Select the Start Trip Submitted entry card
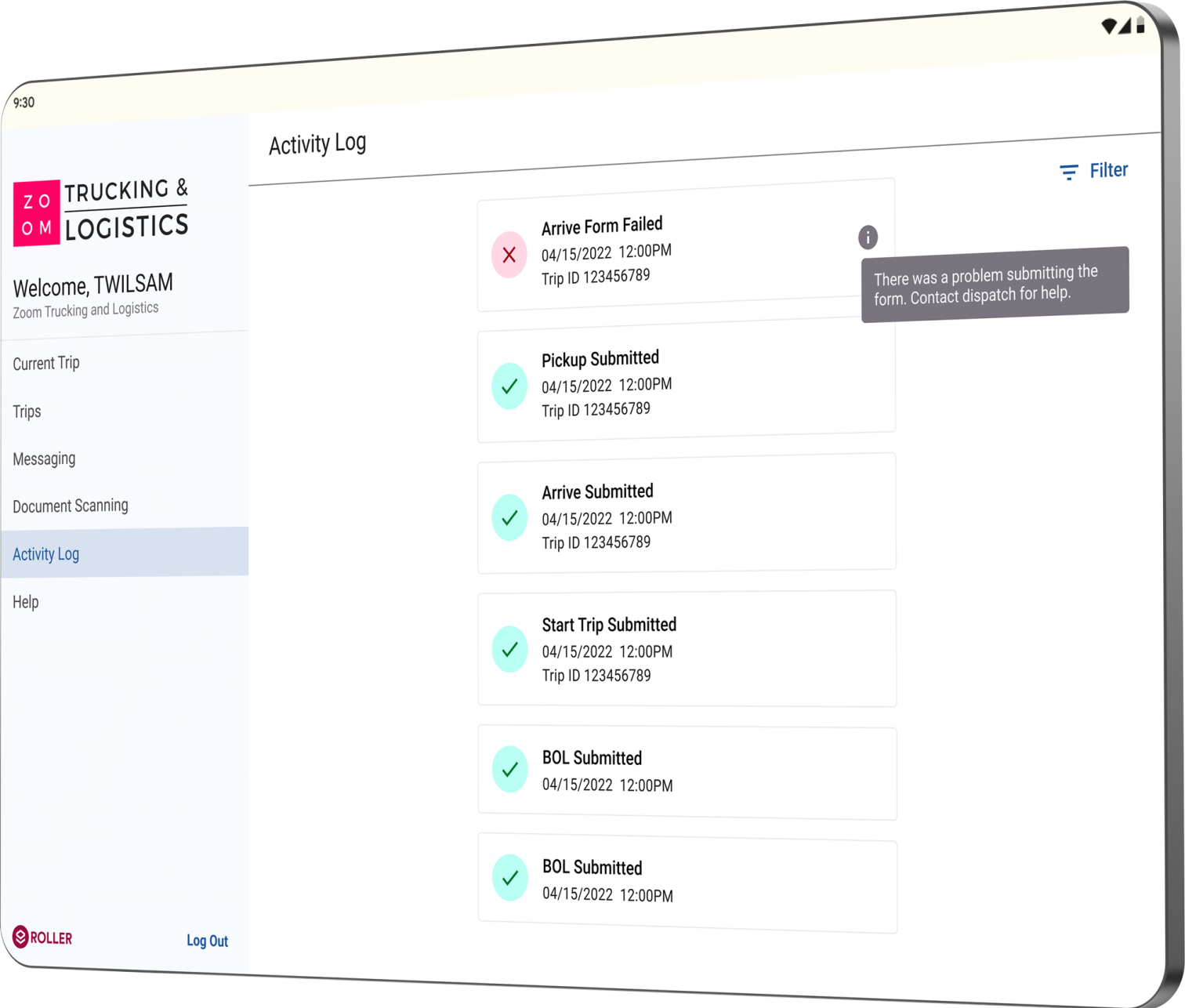The height and width of the screenshot is (1008, 1185). 686,649
